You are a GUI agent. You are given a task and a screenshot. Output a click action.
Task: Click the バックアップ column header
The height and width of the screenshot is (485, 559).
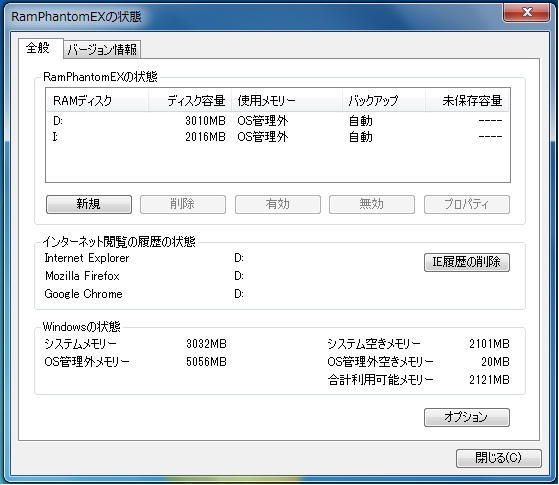coord(384,101)
